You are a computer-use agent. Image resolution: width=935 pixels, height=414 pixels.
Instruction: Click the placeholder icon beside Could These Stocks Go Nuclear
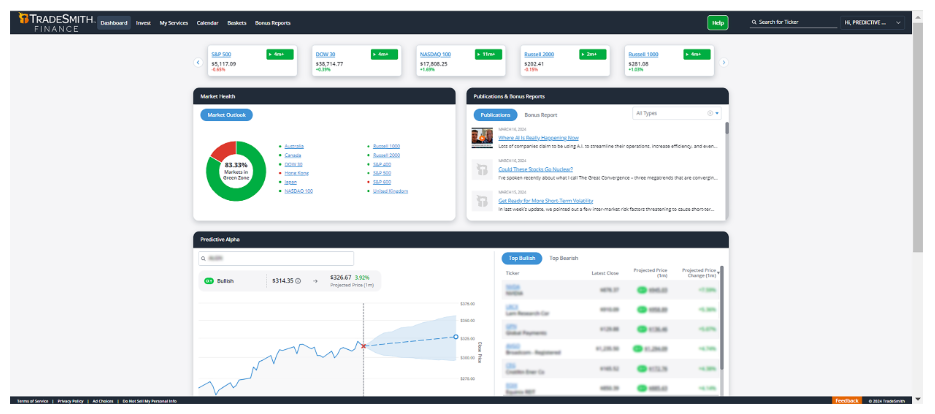(482, 170)
